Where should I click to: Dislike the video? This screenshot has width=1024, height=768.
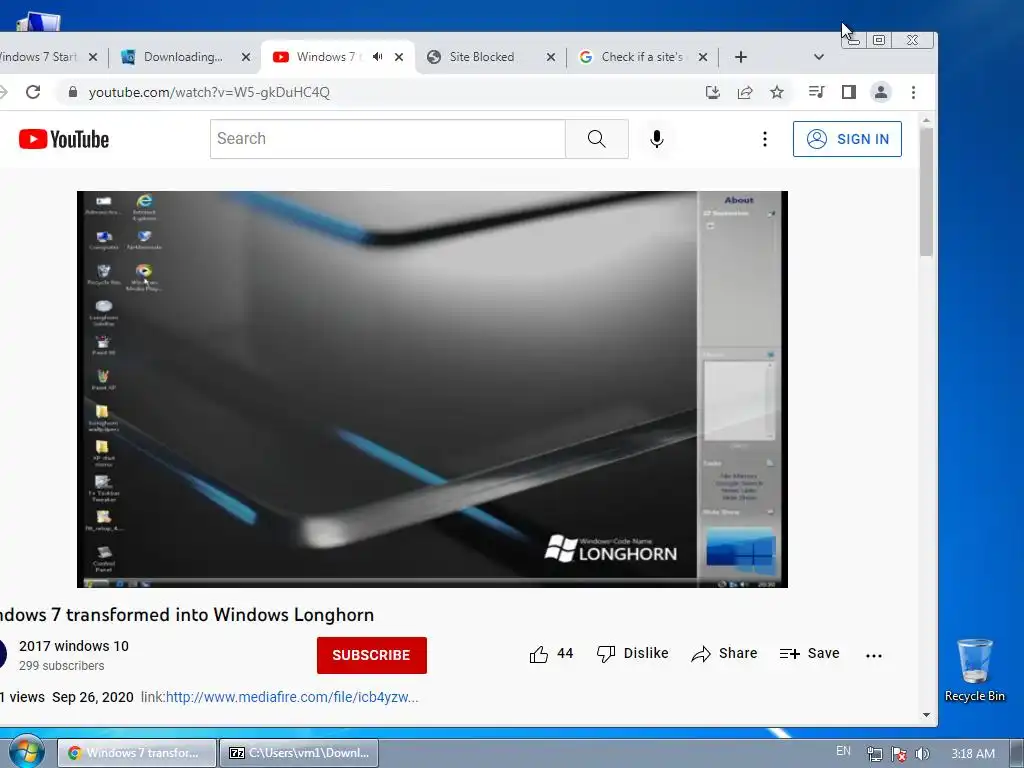tap(632, 654)
